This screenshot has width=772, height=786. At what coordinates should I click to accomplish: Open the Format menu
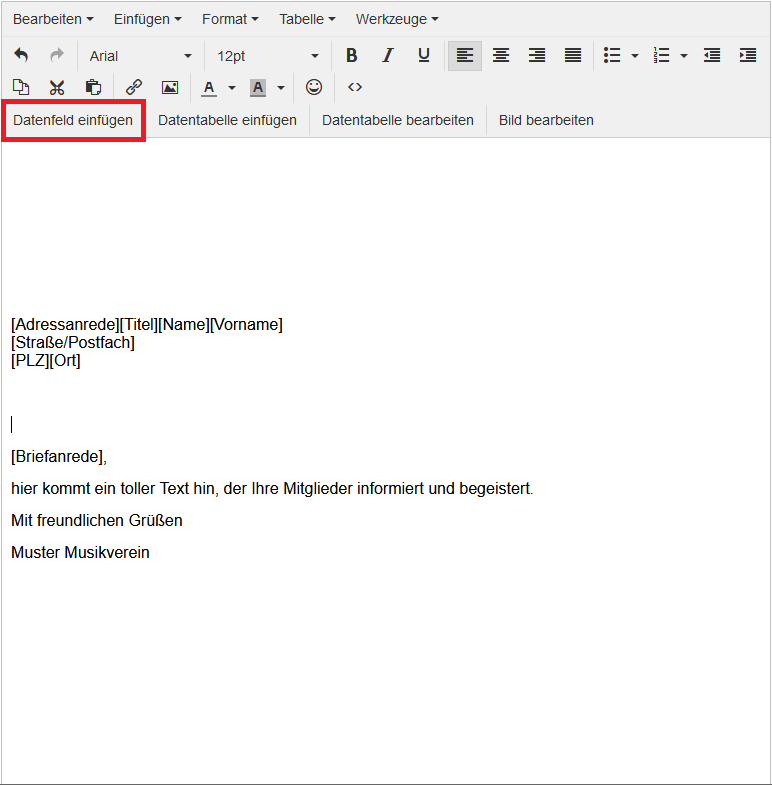coord(230,19)
